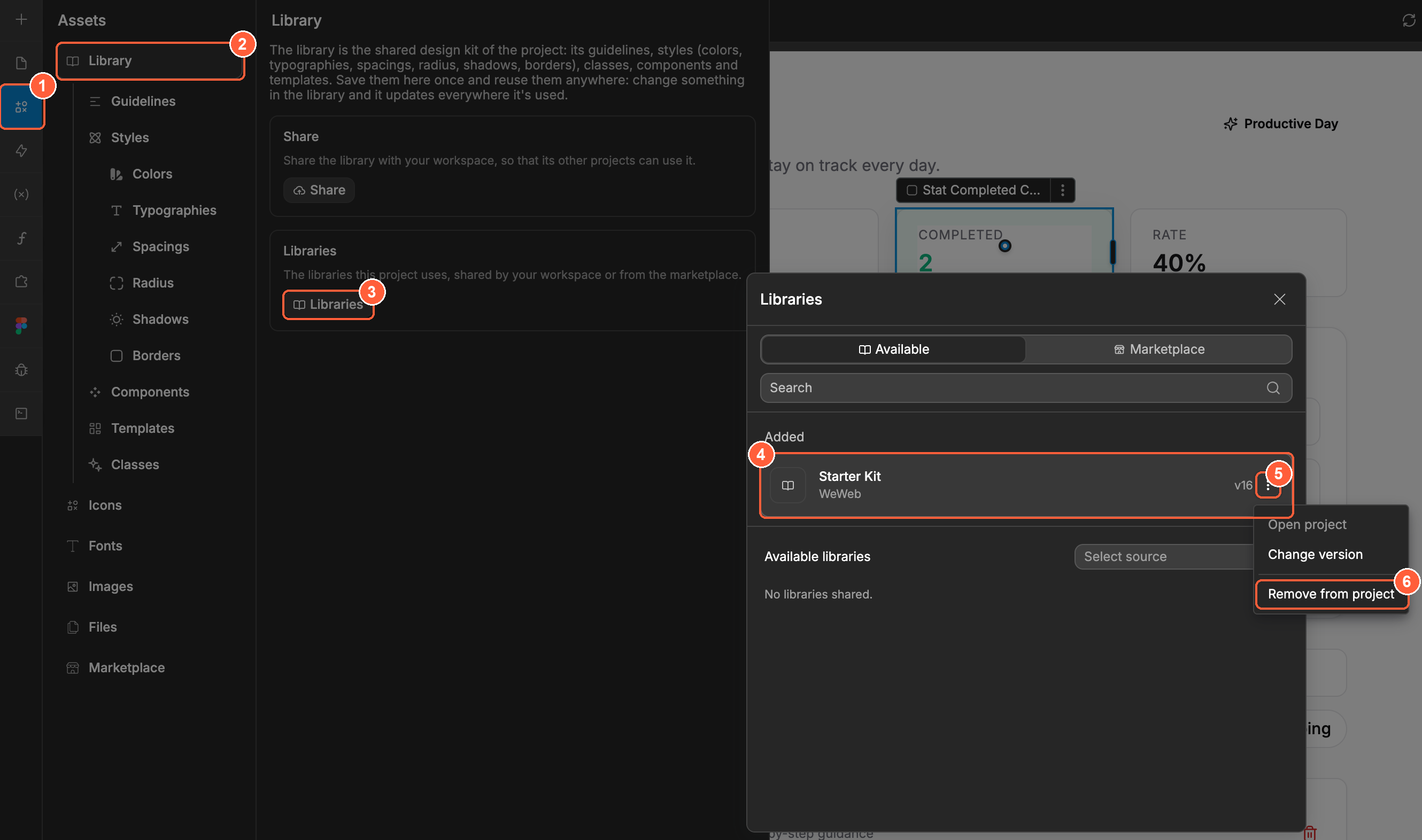Click the search magnifier icon in Libraries
The height and width of the screenshot is (840, 1422).
coord(1273,388)
